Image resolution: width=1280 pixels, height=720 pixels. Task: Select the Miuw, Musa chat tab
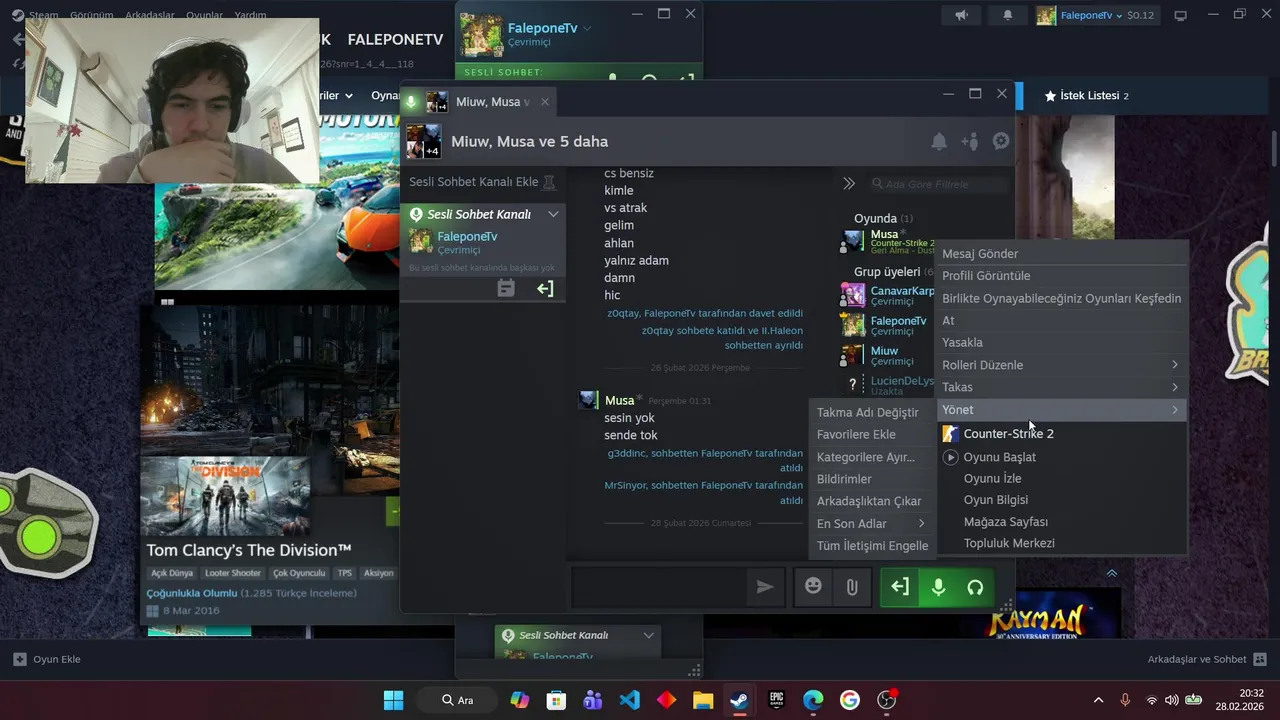coord(478,102)
